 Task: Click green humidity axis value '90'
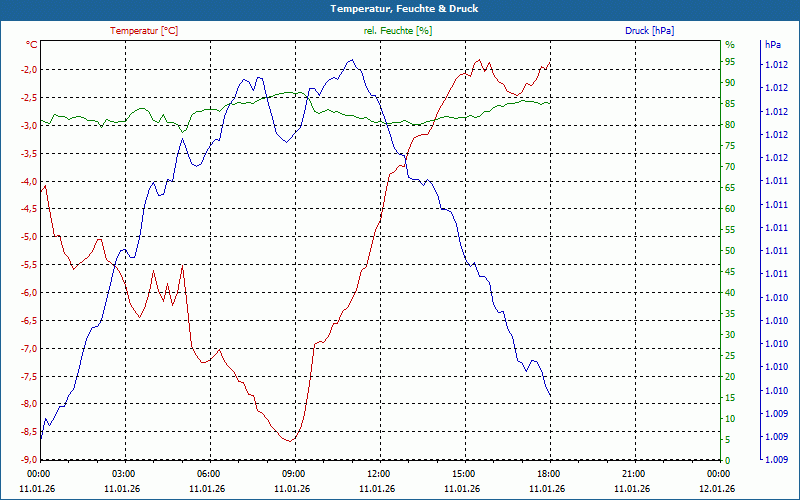pos(730,83)
